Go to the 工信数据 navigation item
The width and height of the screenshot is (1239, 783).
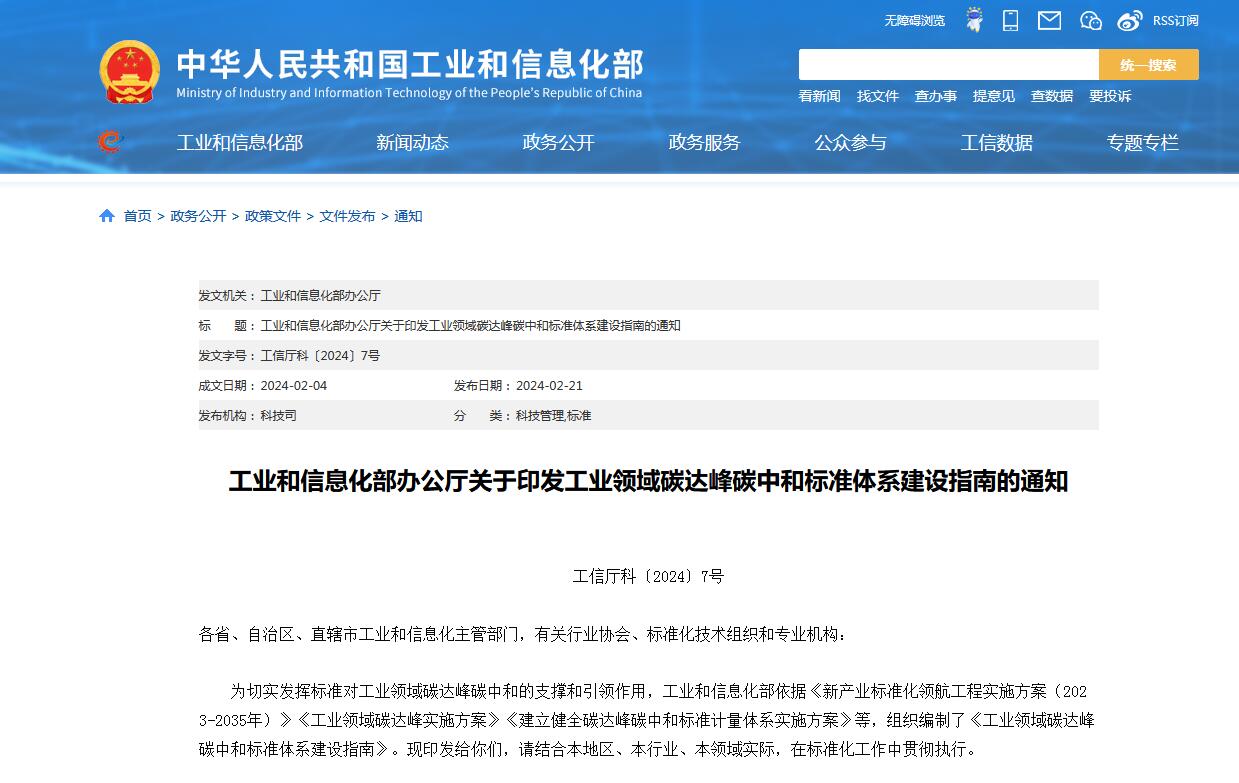click(x=996, y=143)
